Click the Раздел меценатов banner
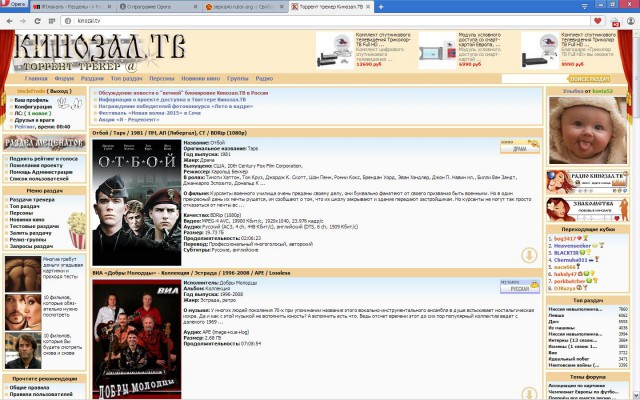640x400 pixels. click(x=44, y=143)
